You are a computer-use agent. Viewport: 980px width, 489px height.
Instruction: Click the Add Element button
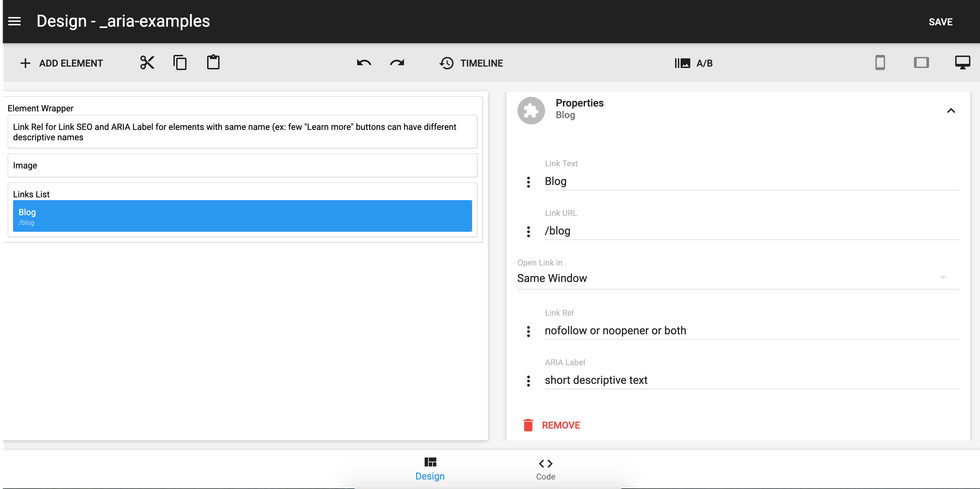coord(61,63)
